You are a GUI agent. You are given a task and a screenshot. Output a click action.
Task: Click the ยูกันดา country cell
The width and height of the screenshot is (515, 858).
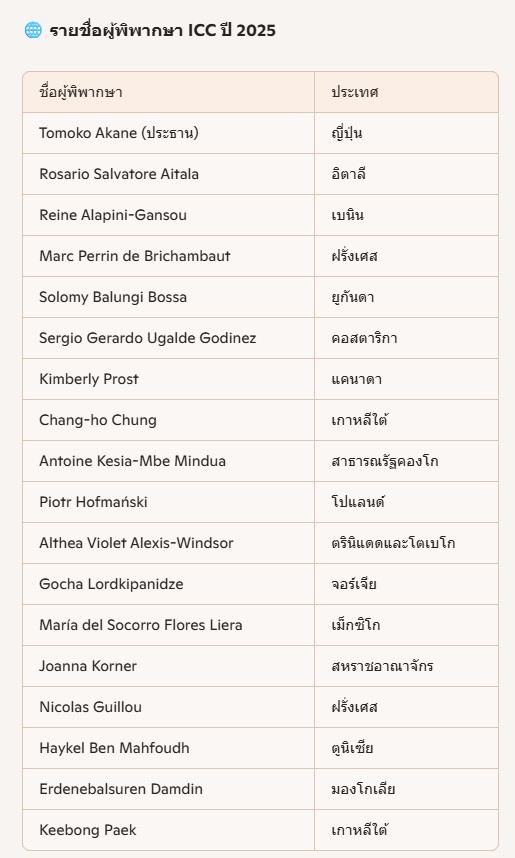click(406, 297)
